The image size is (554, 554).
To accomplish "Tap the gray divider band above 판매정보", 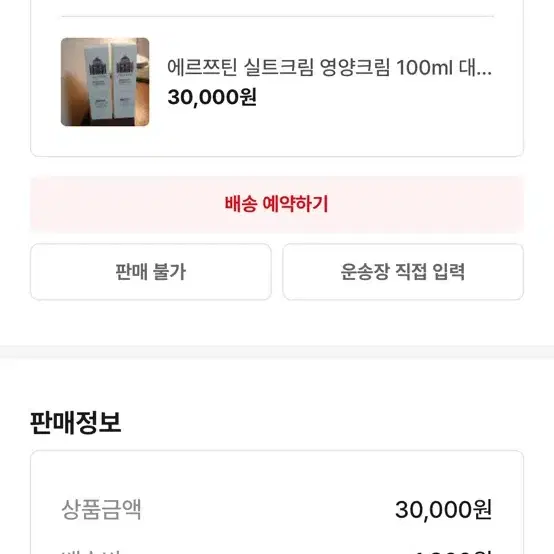I will point(277,352).
